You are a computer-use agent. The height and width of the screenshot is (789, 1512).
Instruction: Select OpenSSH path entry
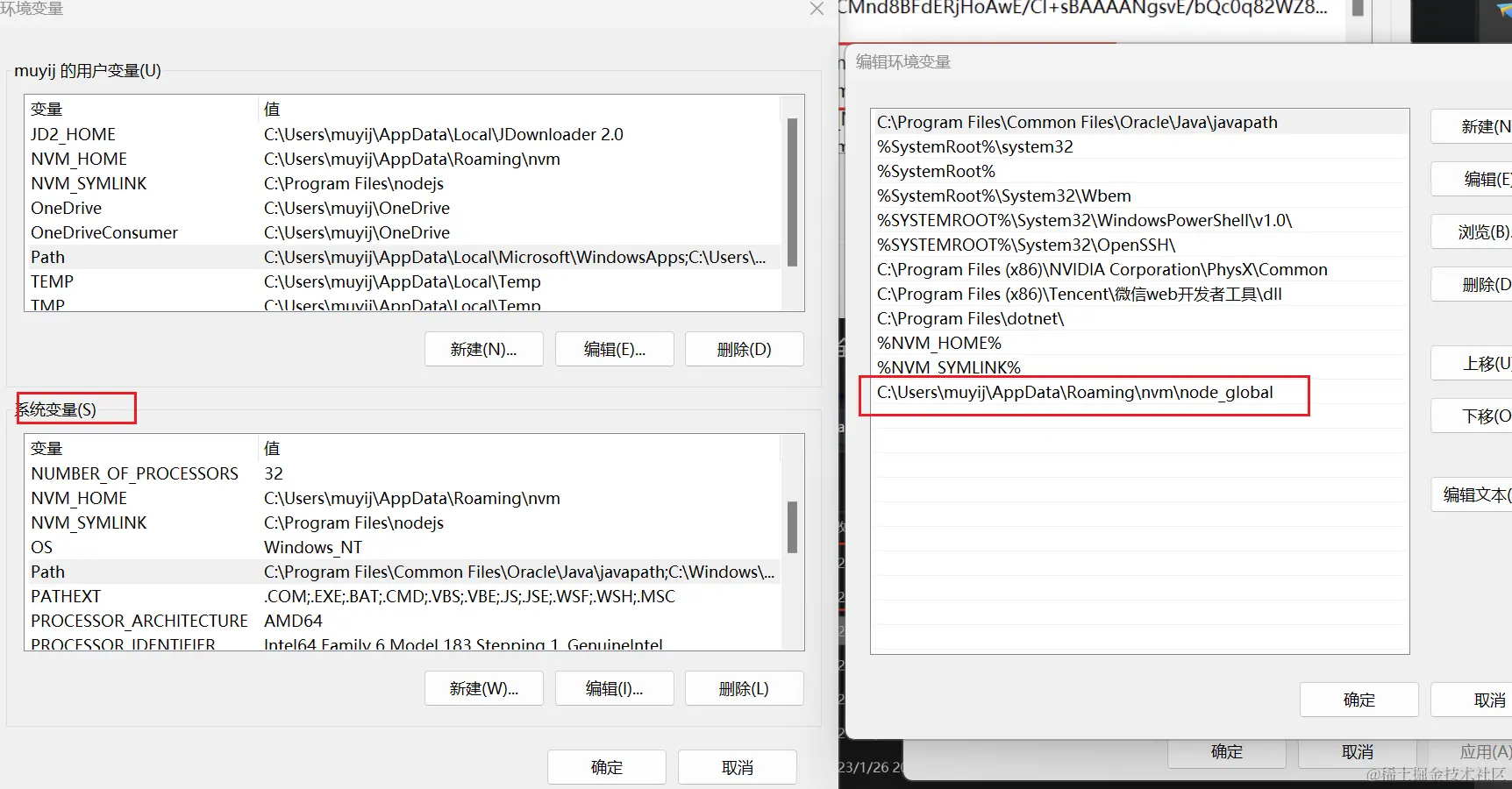coord(1140,245)
